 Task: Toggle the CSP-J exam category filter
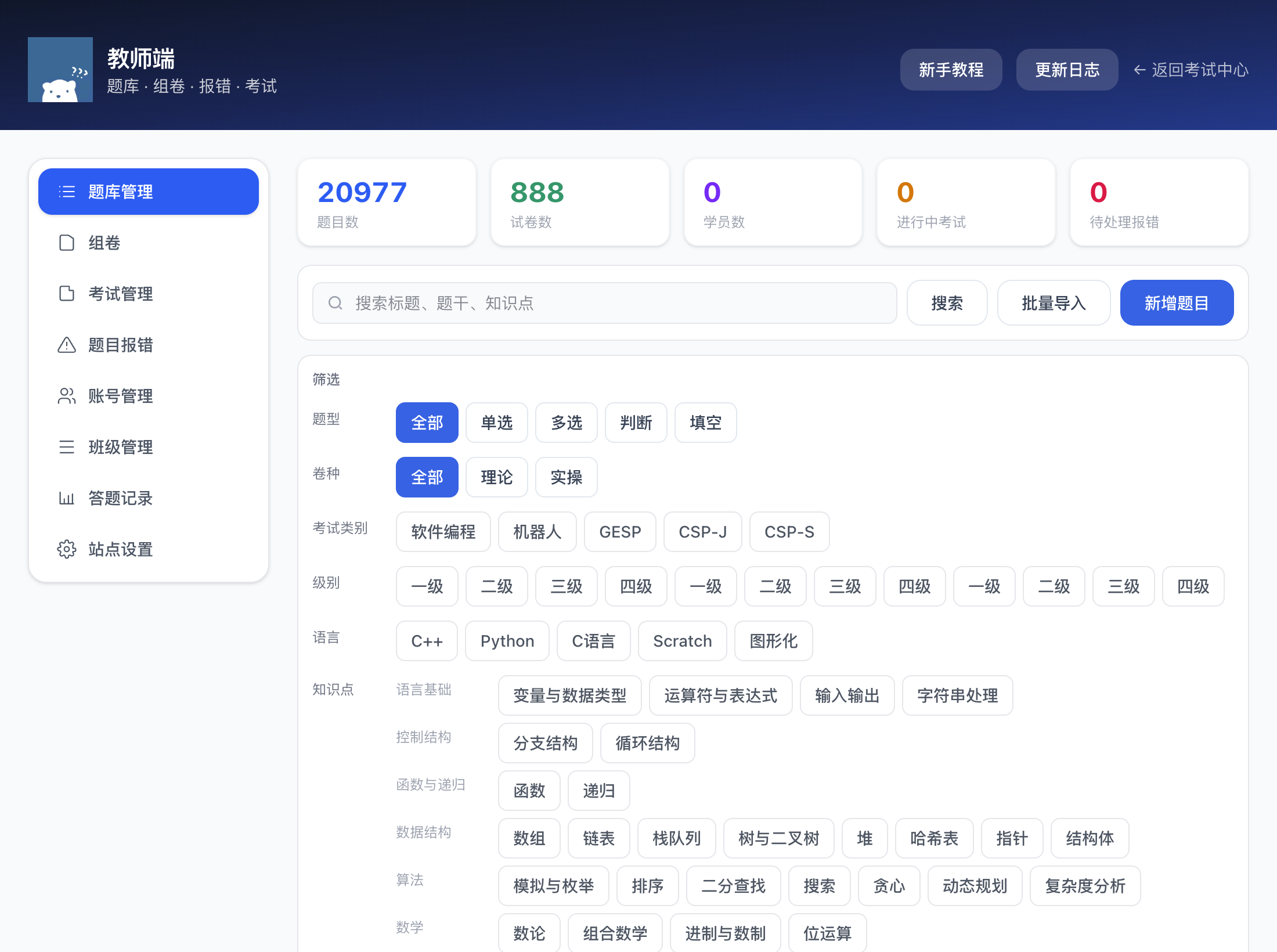pyautogui.click(x=703, y=532)
